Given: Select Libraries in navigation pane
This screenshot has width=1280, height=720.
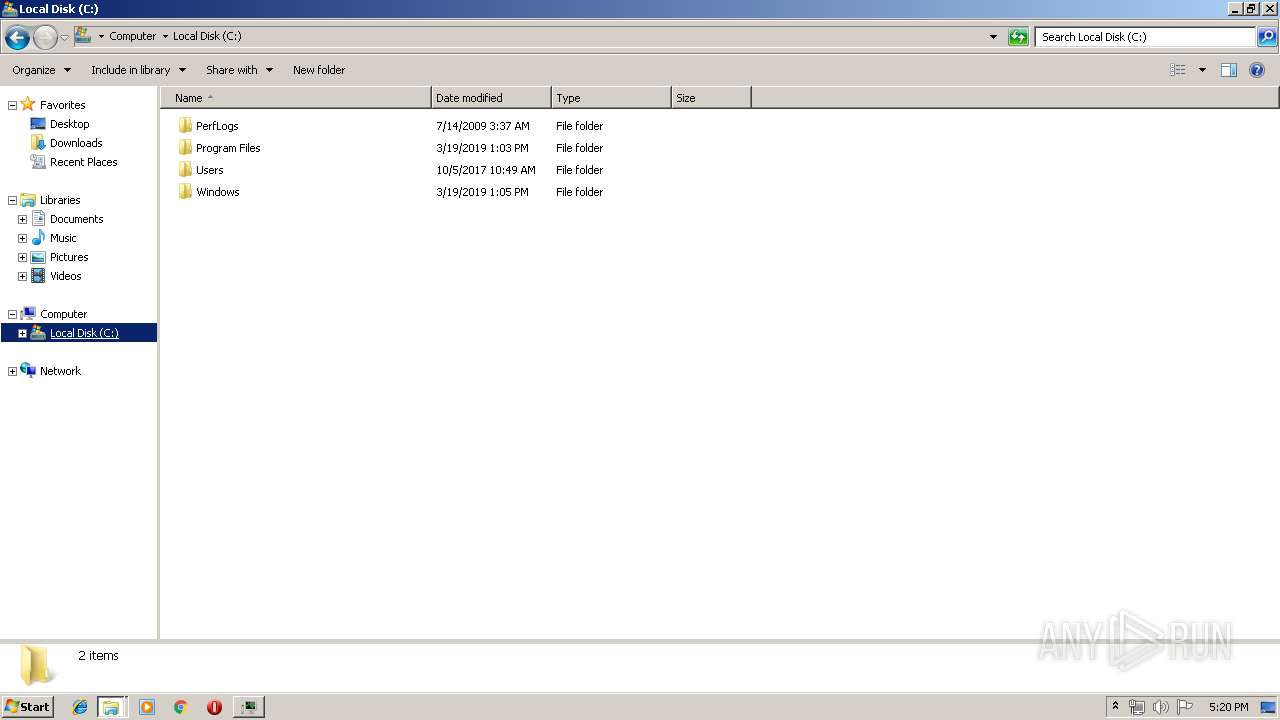Looking at the screenshot, I should (60, 200).
